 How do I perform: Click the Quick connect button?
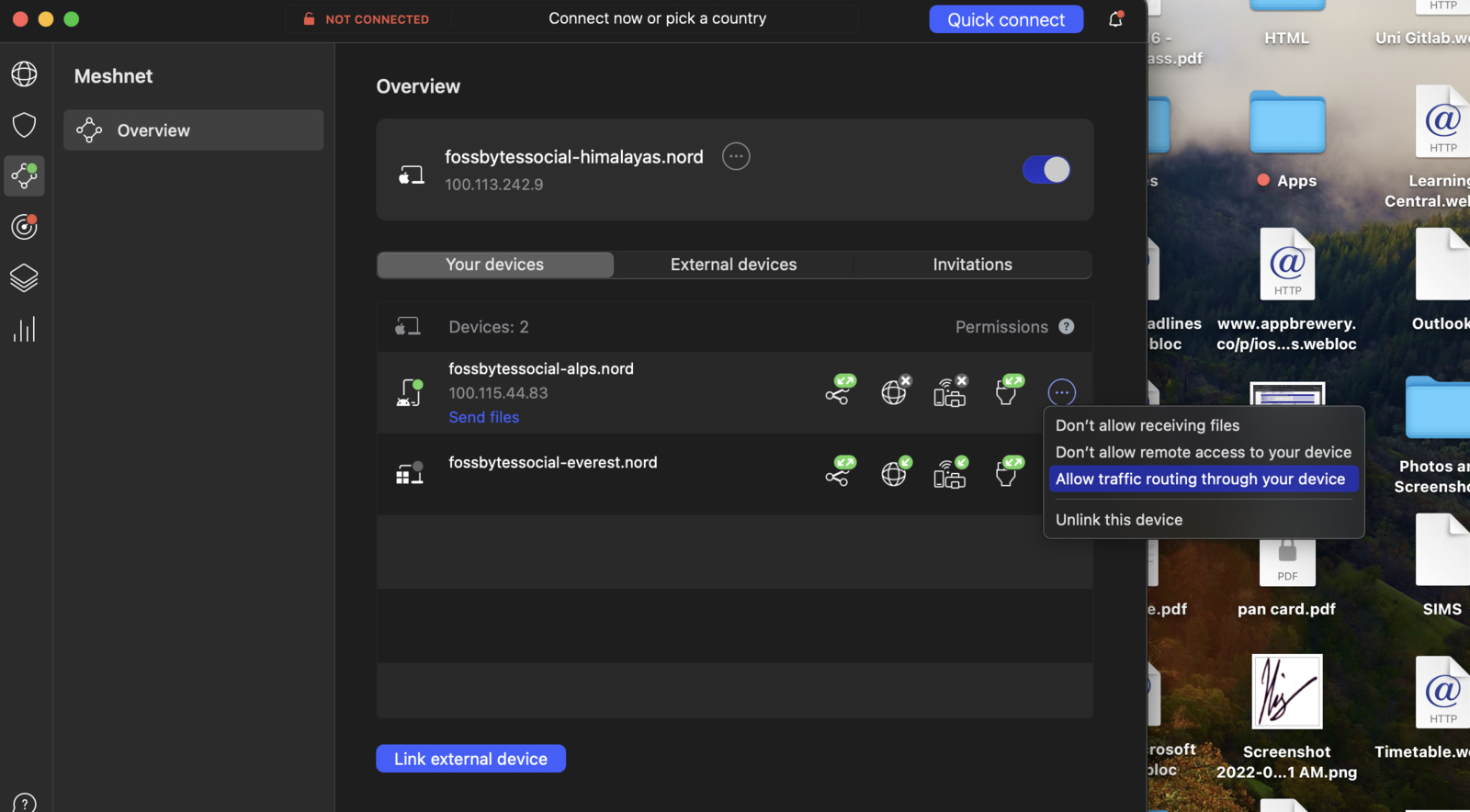coord(1005,19)
